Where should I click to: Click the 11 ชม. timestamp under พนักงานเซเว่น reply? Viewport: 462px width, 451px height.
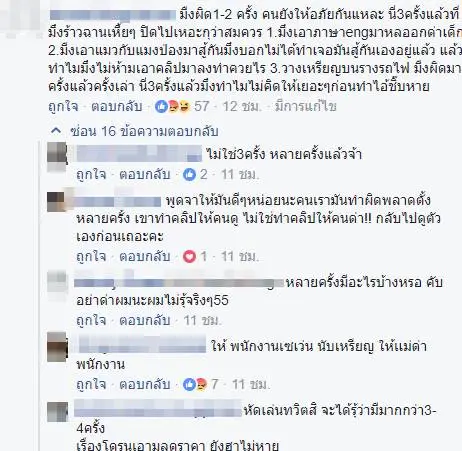point(250,385)
